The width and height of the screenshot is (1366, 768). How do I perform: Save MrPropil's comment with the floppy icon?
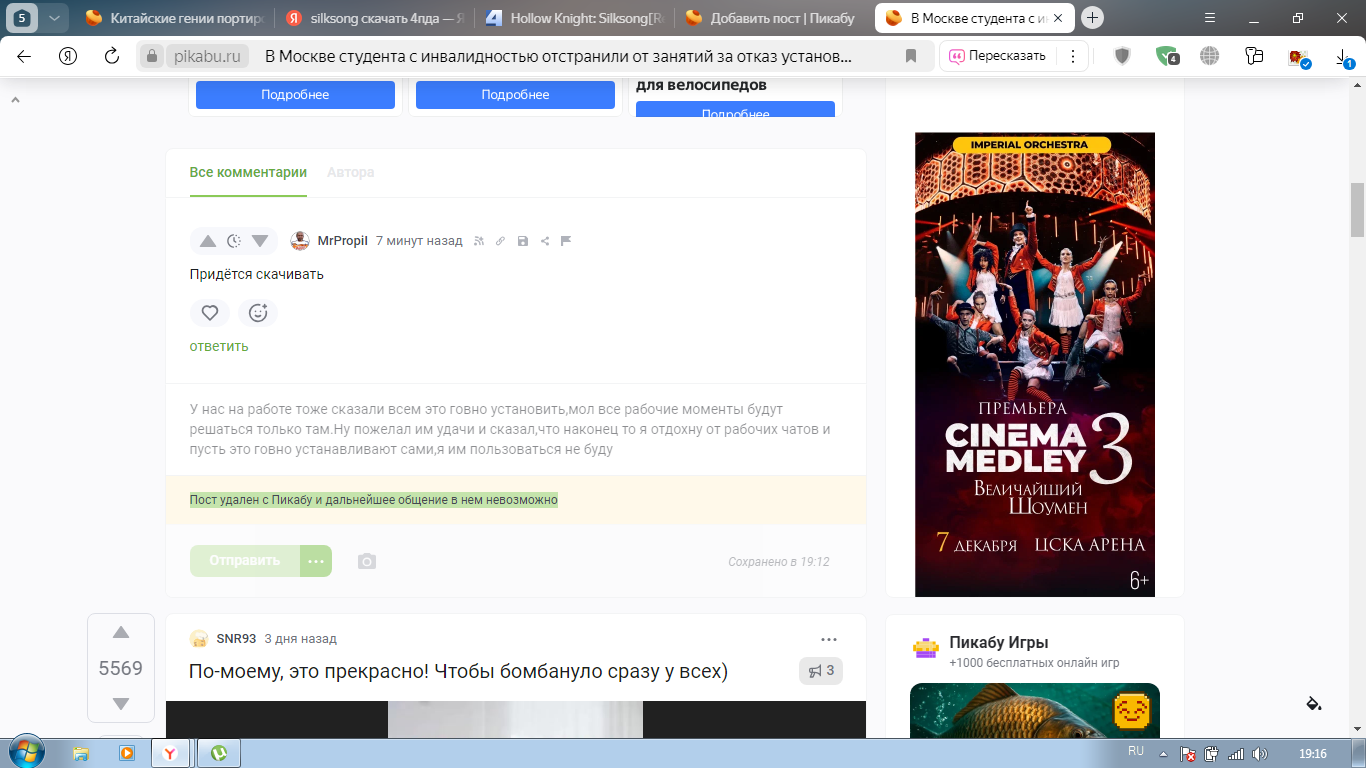(523, 241)
